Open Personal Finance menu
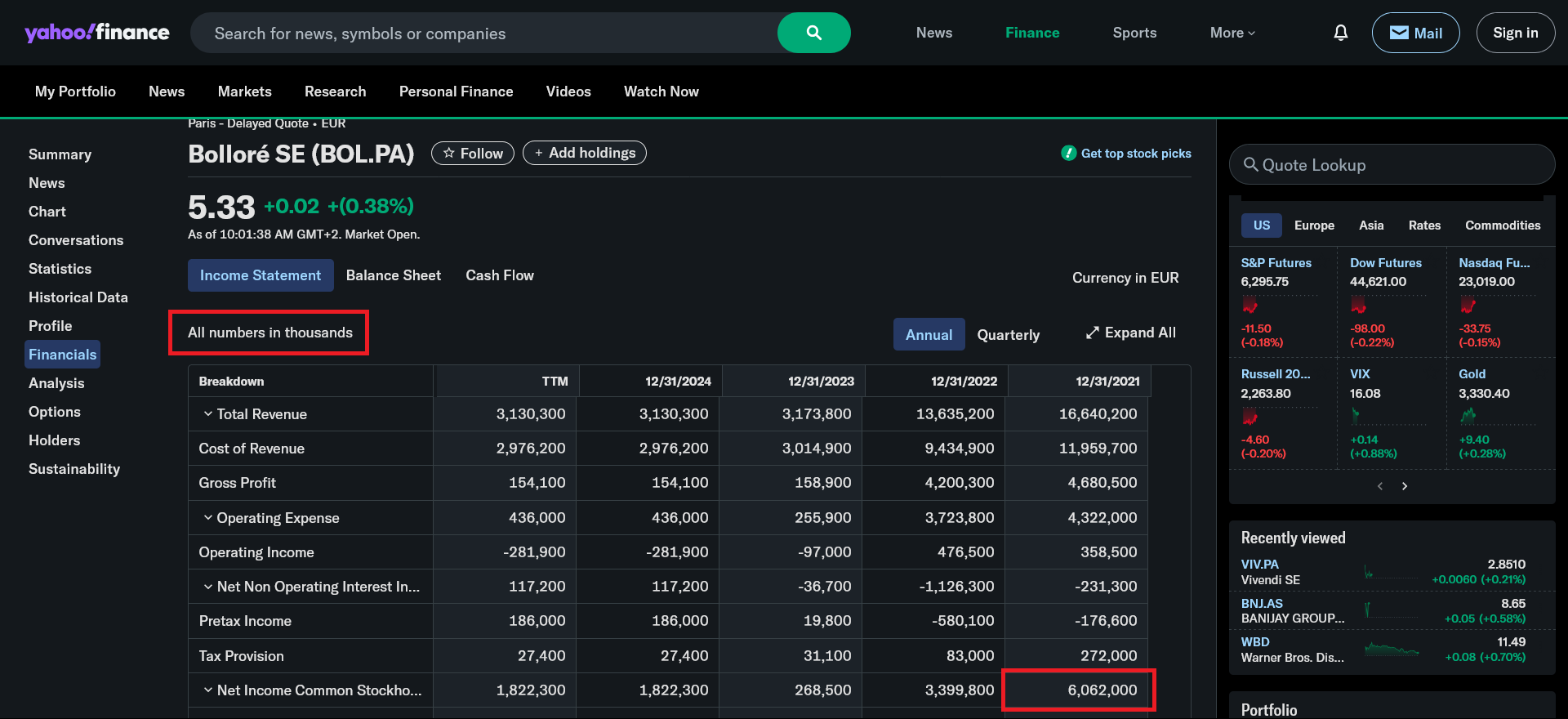This screenshot has height=719, width=1568. coord(456,92)
